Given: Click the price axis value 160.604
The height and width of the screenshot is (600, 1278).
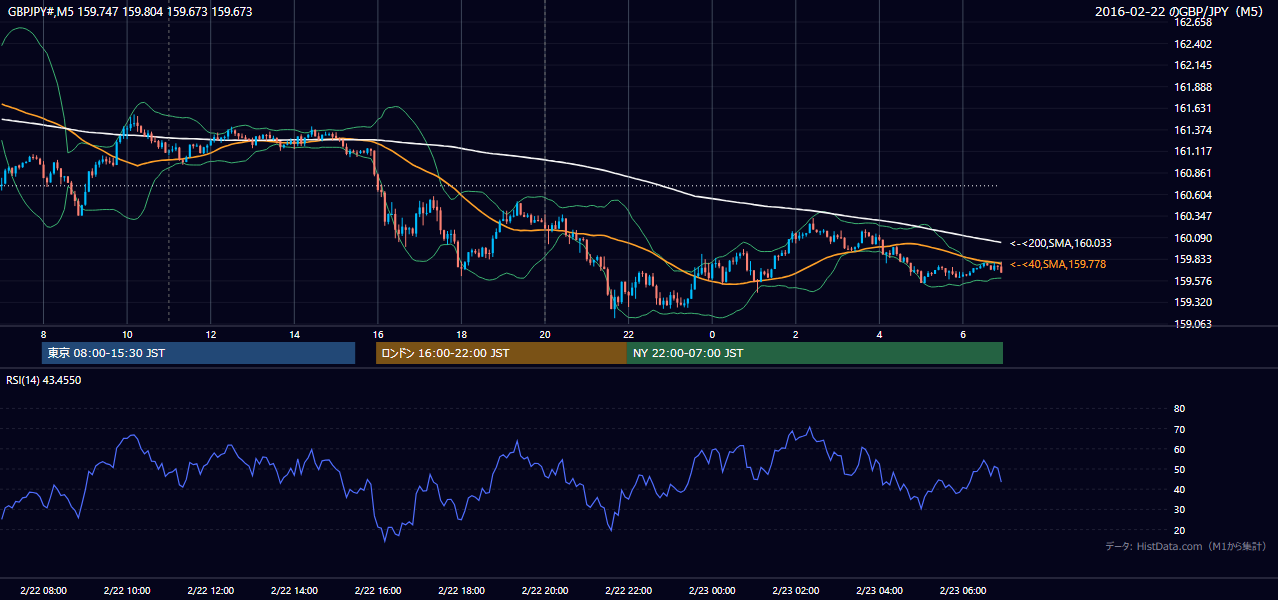Looking at the screenshot, I should click(x=1192, y=195).
